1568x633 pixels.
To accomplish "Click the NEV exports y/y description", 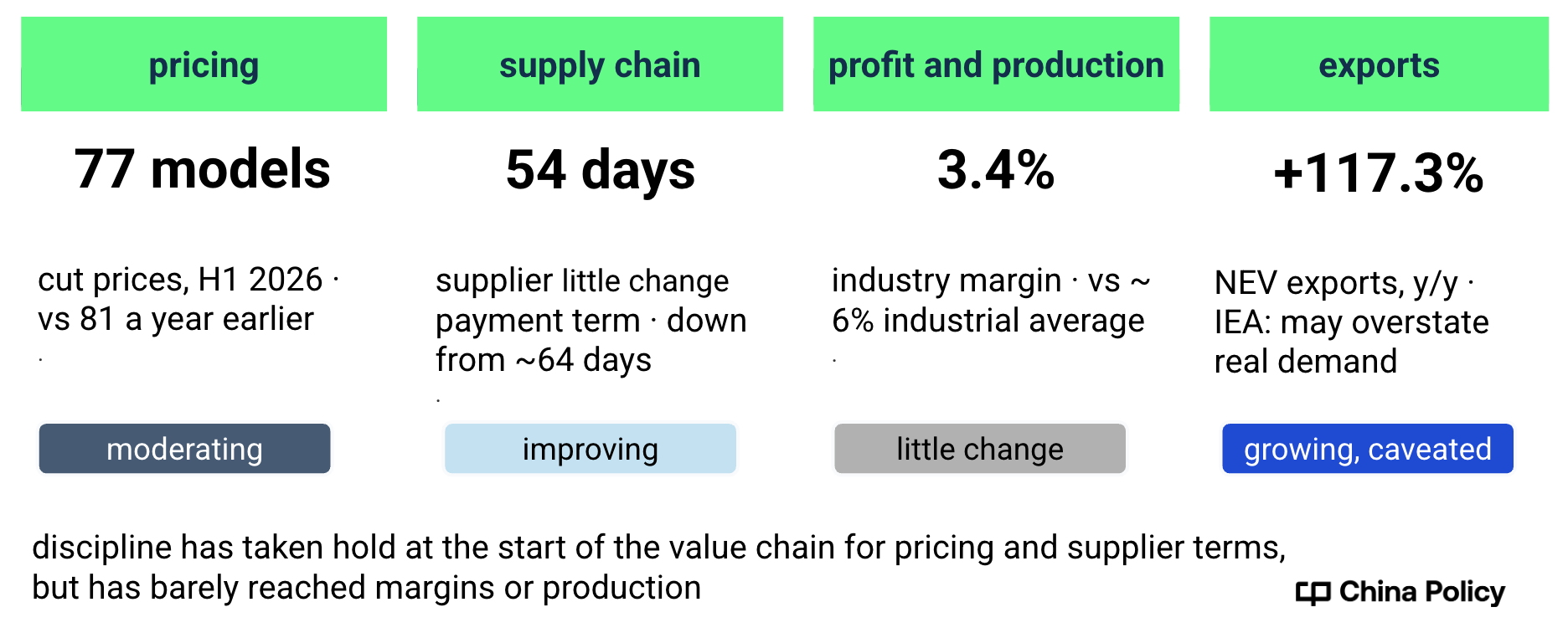I will [1344, 283].
